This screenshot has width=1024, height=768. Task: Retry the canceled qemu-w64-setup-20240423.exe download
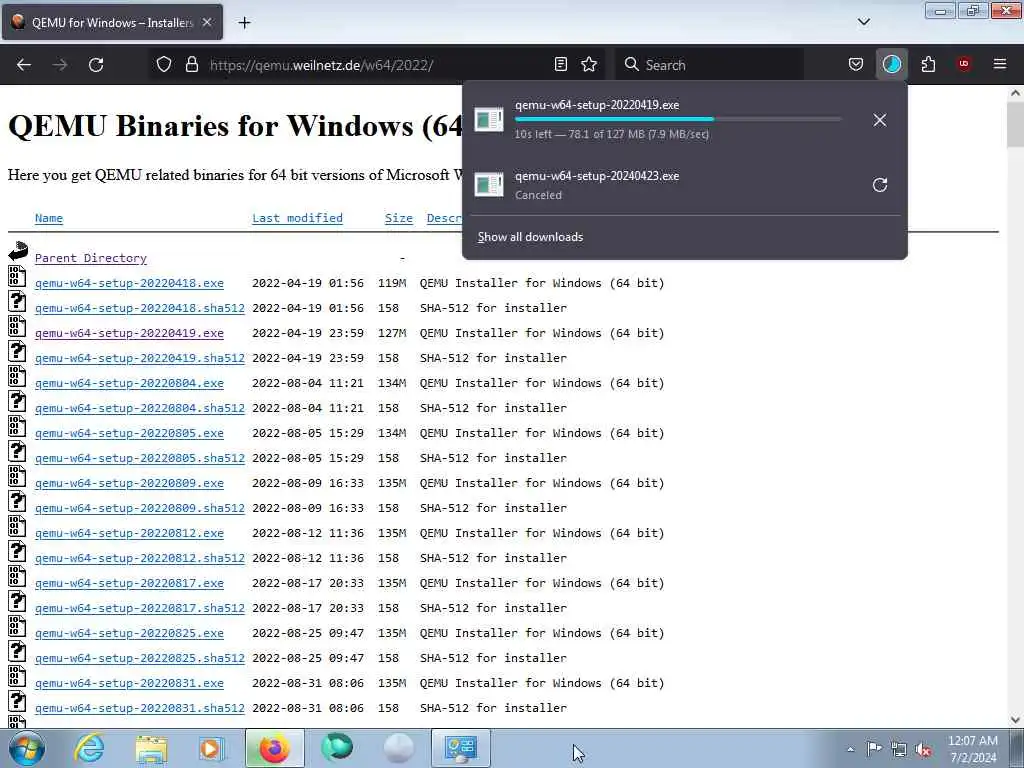pyautogui.click(x=880, y=185)
